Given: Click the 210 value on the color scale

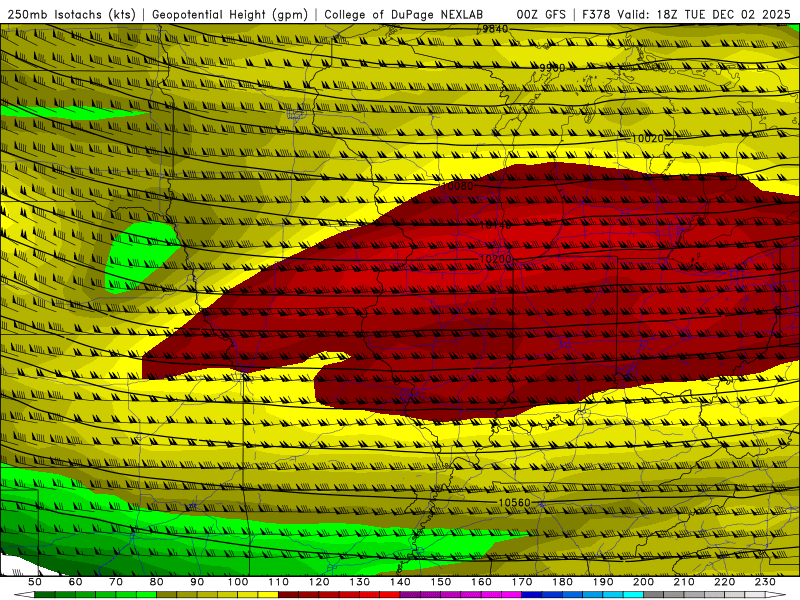Looking at the screenshot, I should pyautogui.click(x=684, y=582).
